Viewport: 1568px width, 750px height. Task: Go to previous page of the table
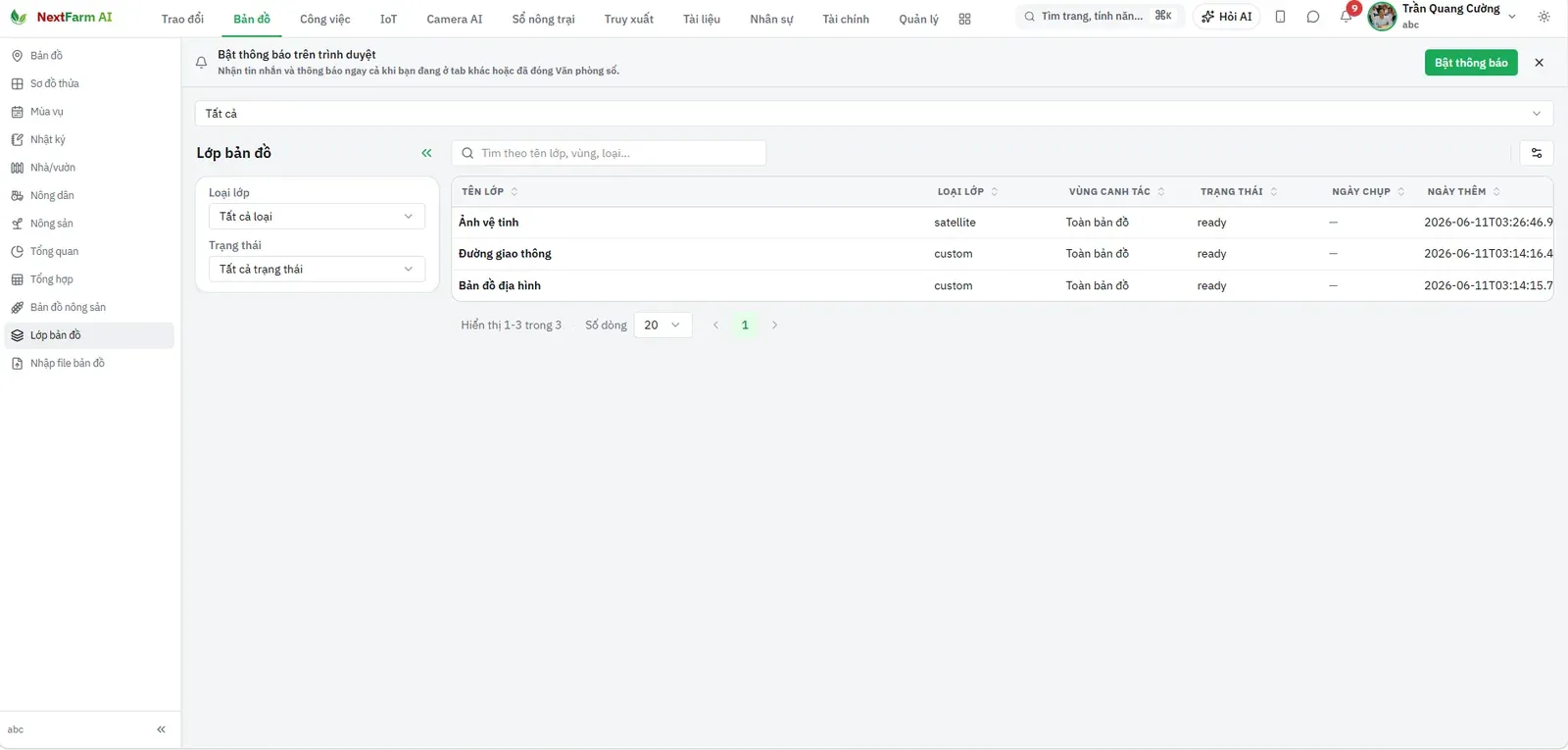click(x=715, y=325)
